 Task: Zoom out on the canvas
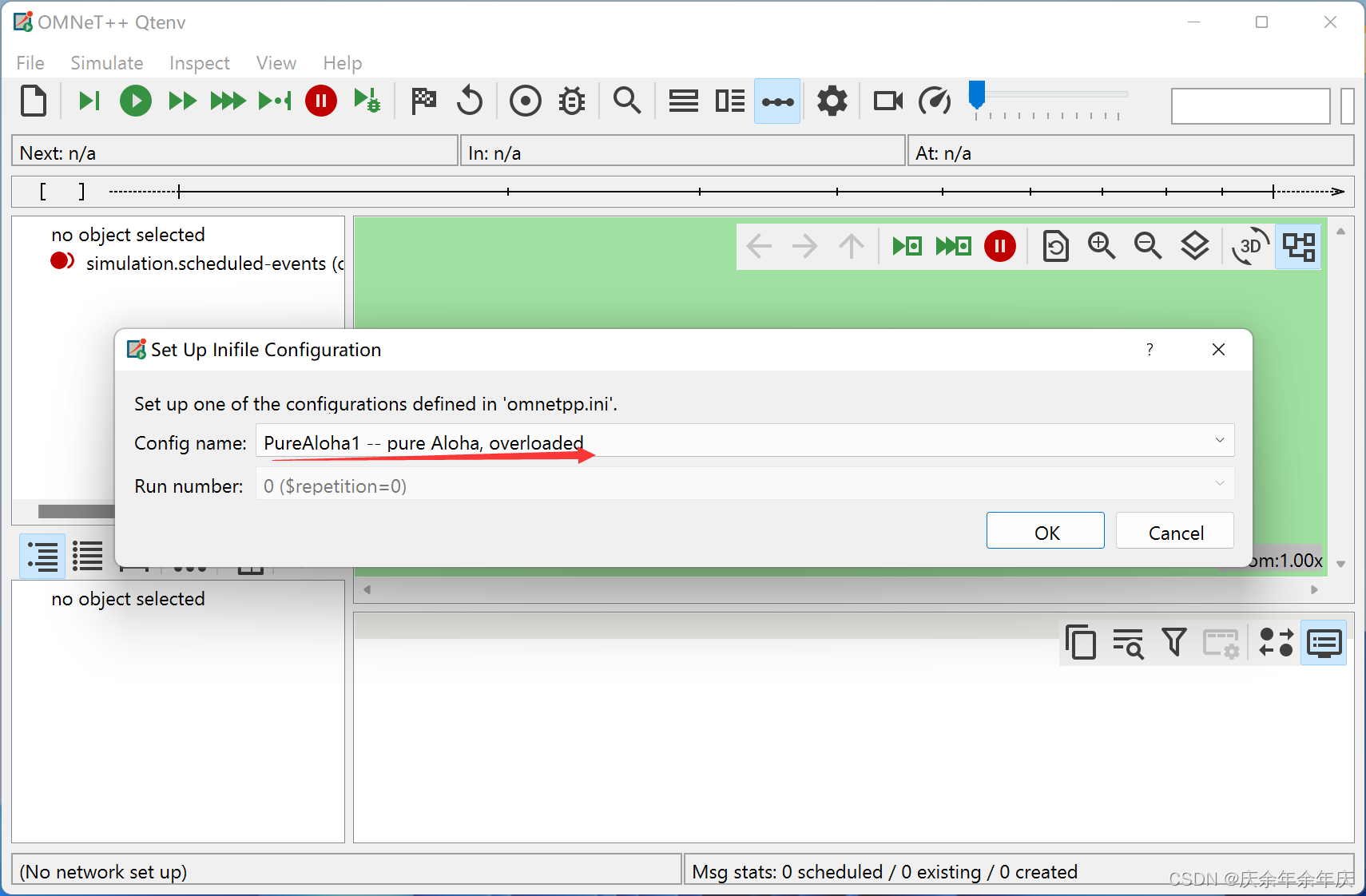pyautogui.click(x=1148, y=246)
